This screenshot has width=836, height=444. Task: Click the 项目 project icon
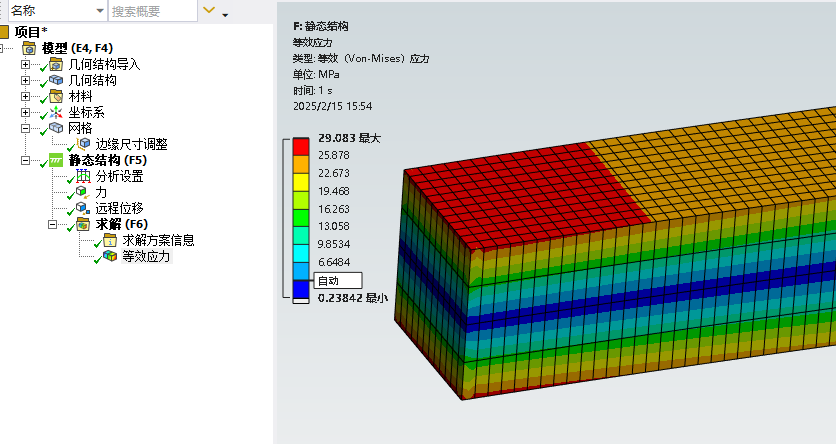pos(3,32)
